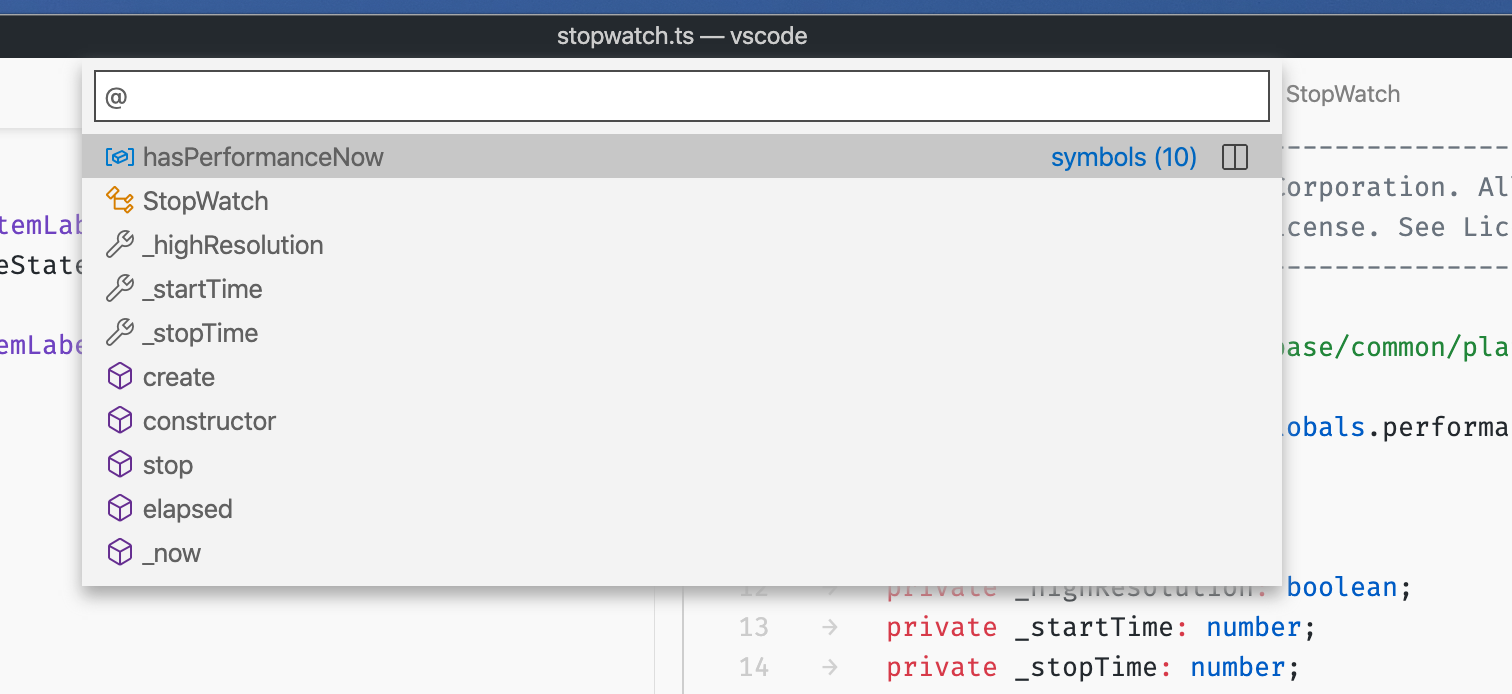
Task: Open hasPerformanceNow to the side via split icon
Action: [x=1235, y=157]
